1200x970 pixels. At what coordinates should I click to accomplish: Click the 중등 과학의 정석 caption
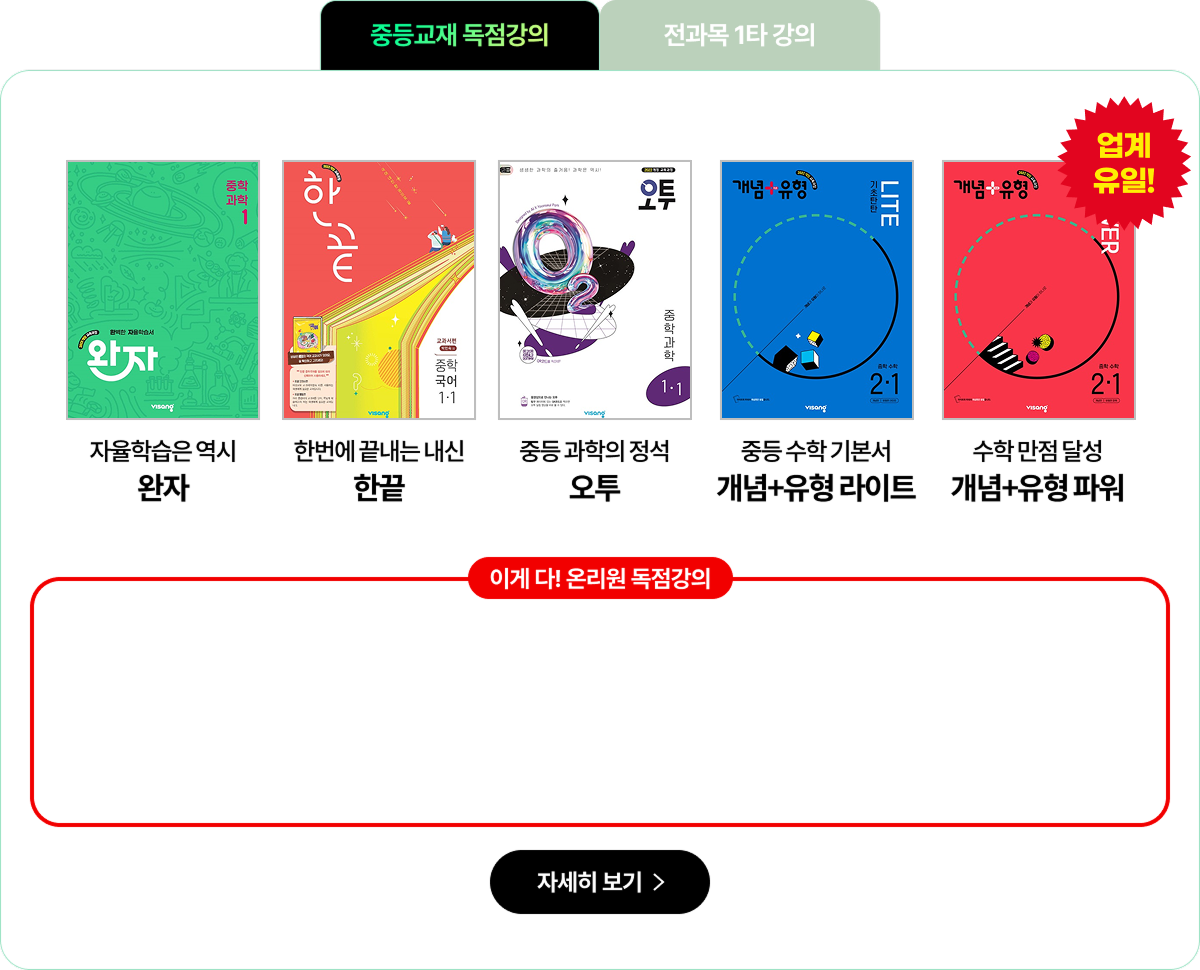point(595,451)
